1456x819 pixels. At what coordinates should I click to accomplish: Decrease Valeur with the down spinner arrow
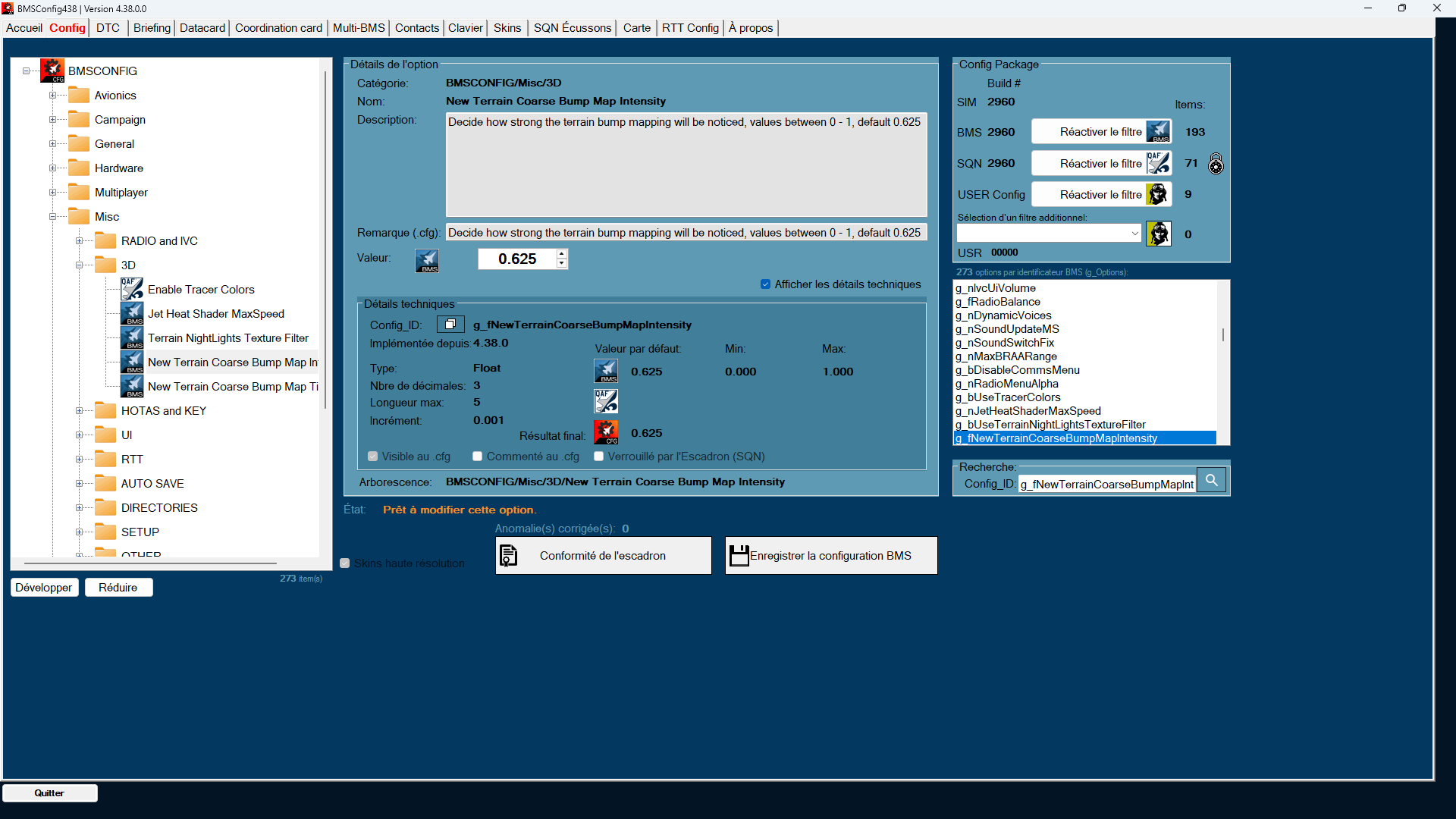[x=561, y=264]
